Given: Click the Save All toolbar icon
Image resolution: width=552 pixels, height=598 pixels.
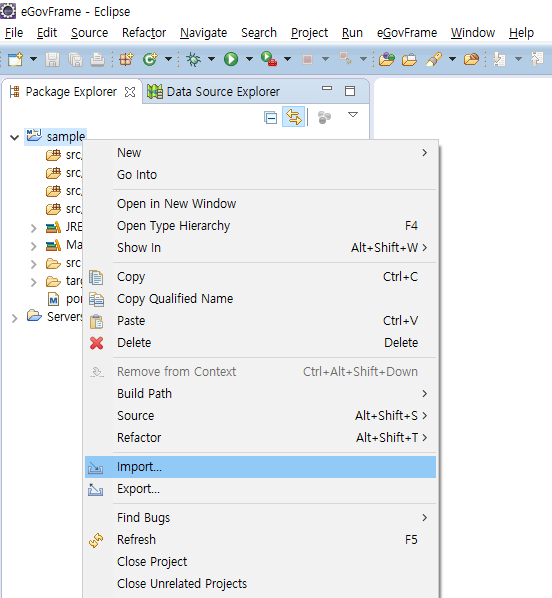Looking at the screenshot, I should [x=75, y=59].
